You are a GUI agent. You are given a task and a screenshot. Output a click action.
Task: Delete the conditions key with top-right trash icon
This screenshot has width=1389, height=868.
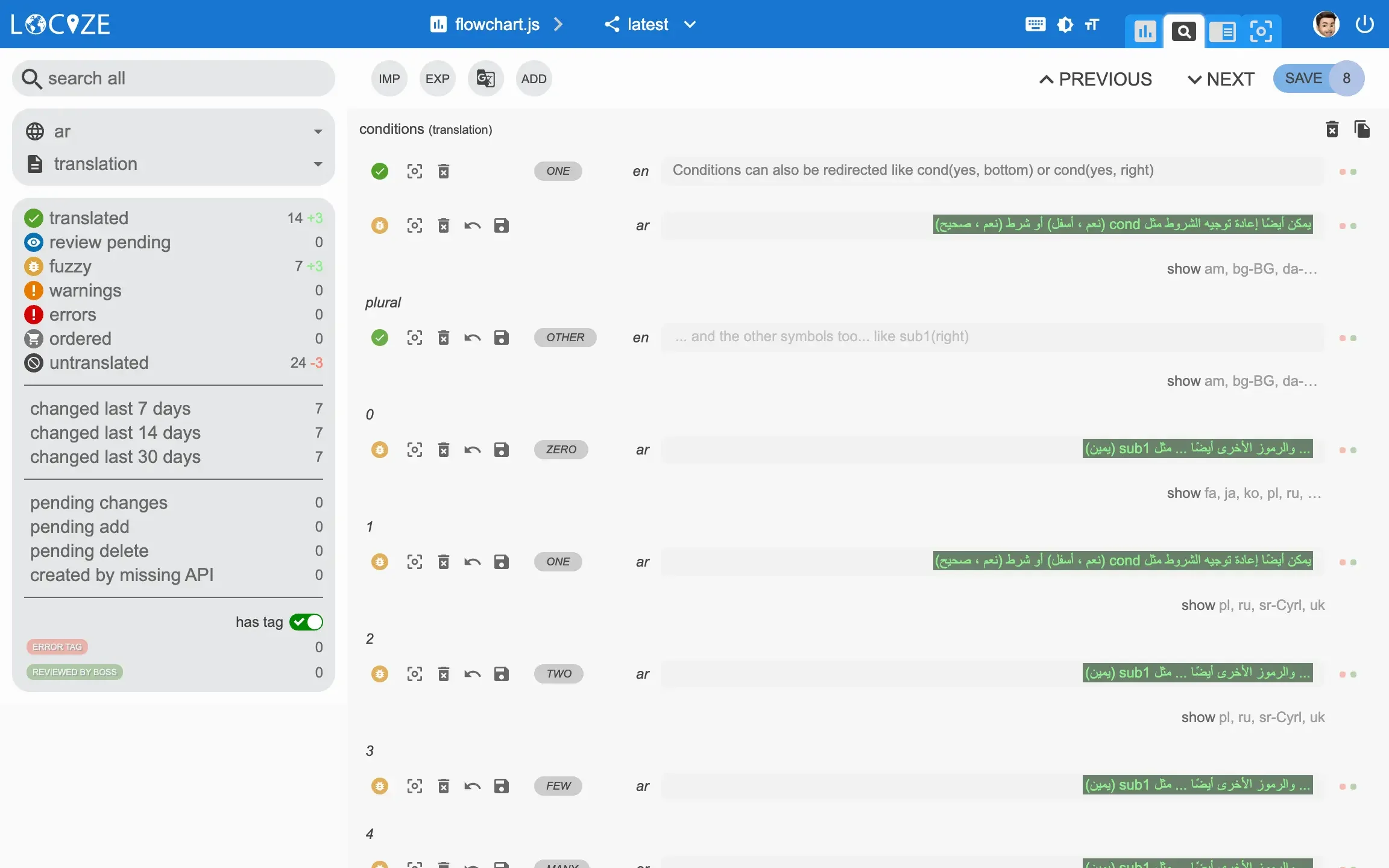click(1332, 129)
